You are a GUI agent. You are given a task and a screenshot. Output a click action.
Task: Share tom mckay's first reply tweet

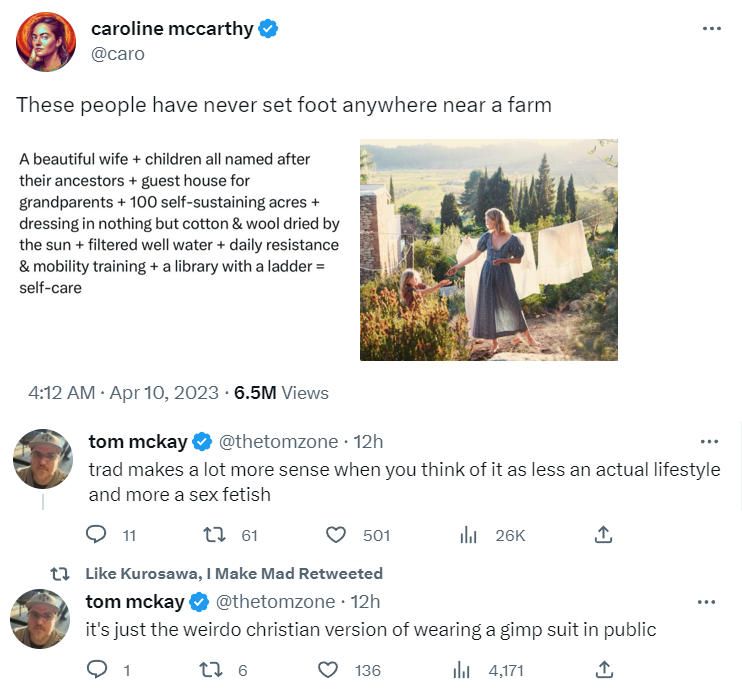pyautogui.click(x=603, y=535)
